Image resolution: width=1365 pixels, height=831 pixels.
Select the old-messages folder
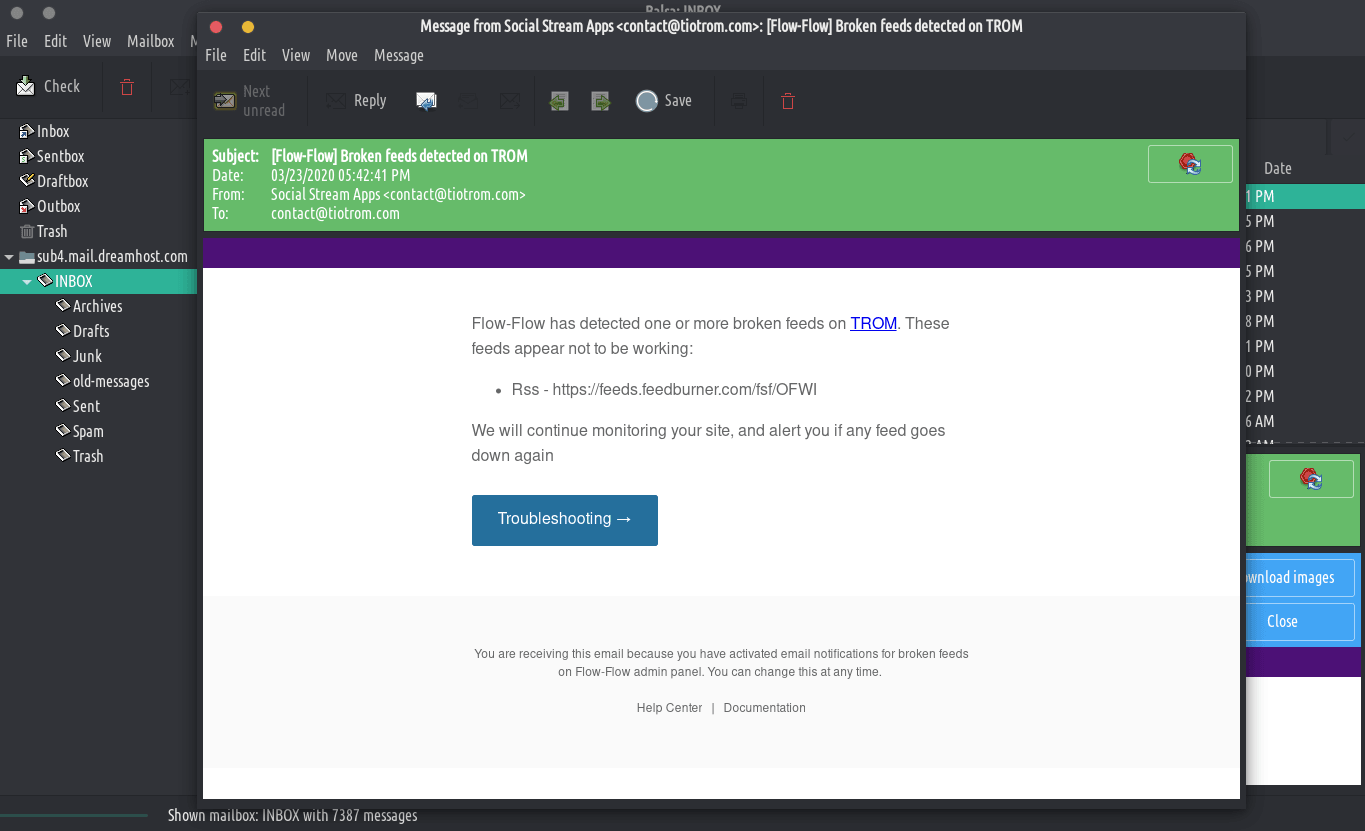(110, 382)
